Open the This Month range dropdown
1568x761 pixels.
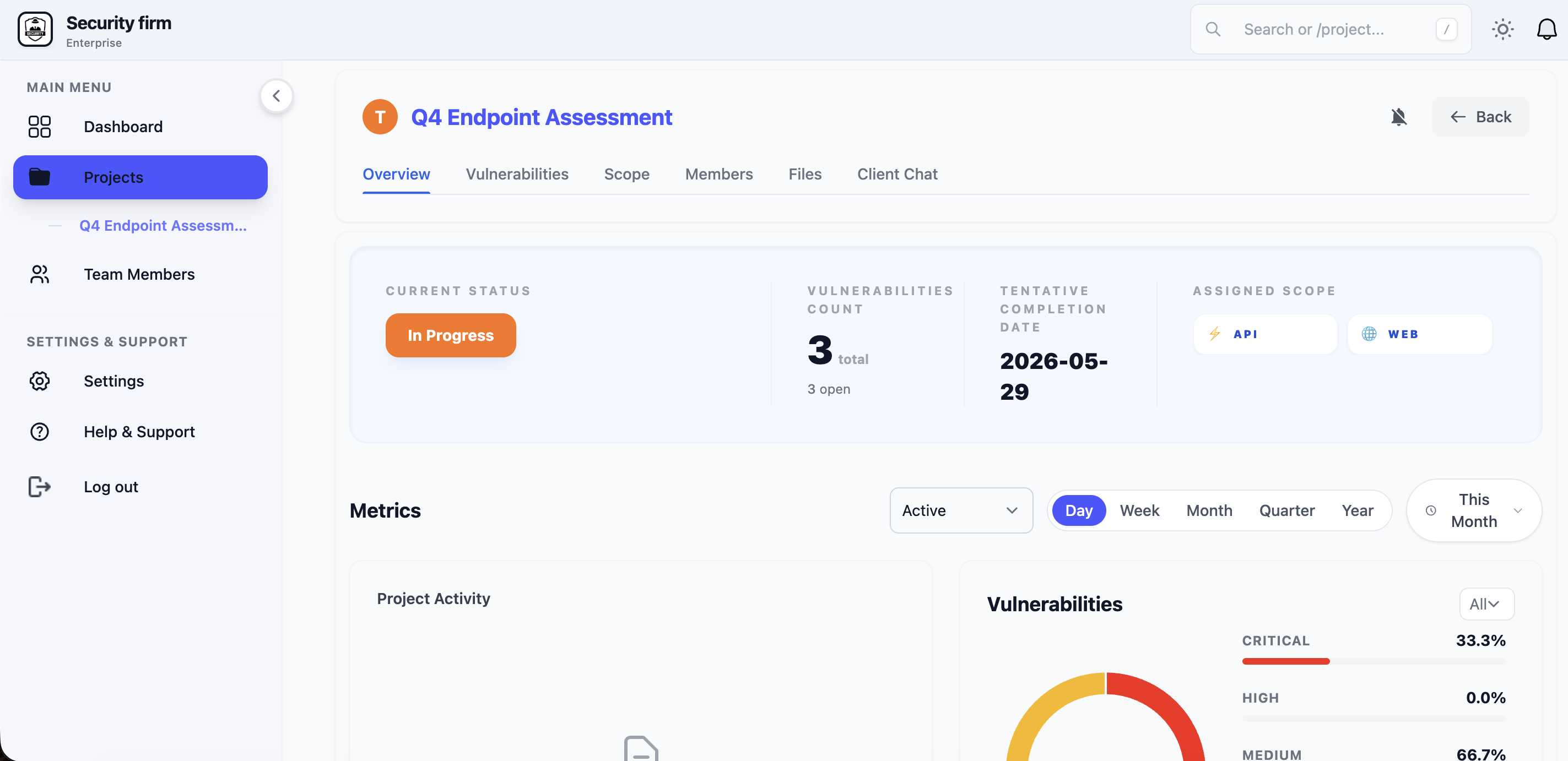pyautogui.click(x=1474, y=510)
